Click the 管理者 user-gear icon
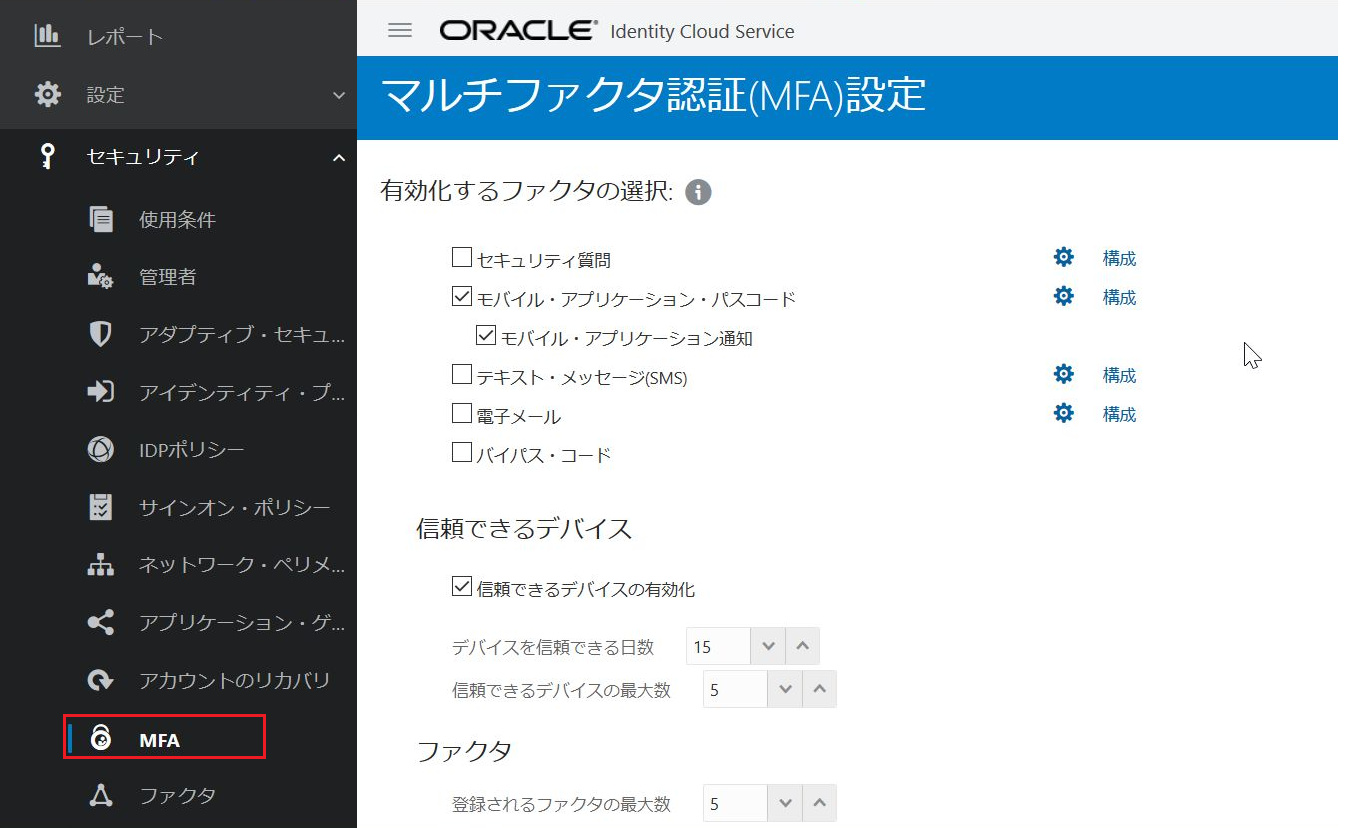This screenshot has width=1346, height=828. point(101,277)
